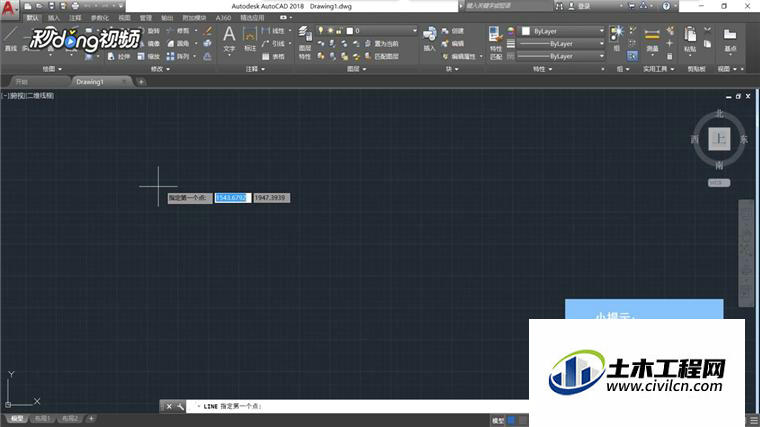Switch to the 参数化 Parametric ribbon tab
The image size is (760, 427).
tap(100, 18)
